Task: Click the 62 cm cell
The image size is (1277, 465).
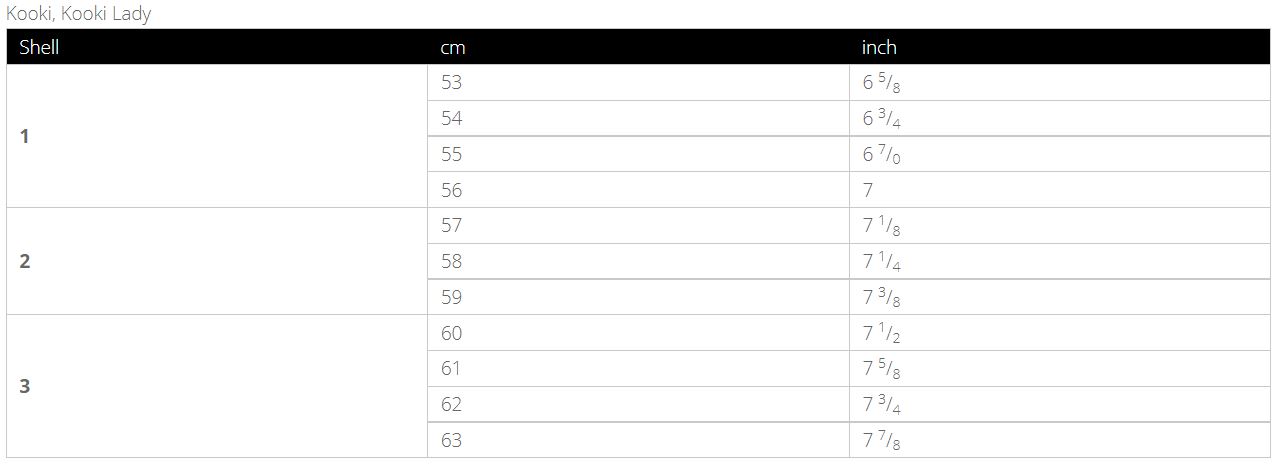Action: [x=452, y=405]
